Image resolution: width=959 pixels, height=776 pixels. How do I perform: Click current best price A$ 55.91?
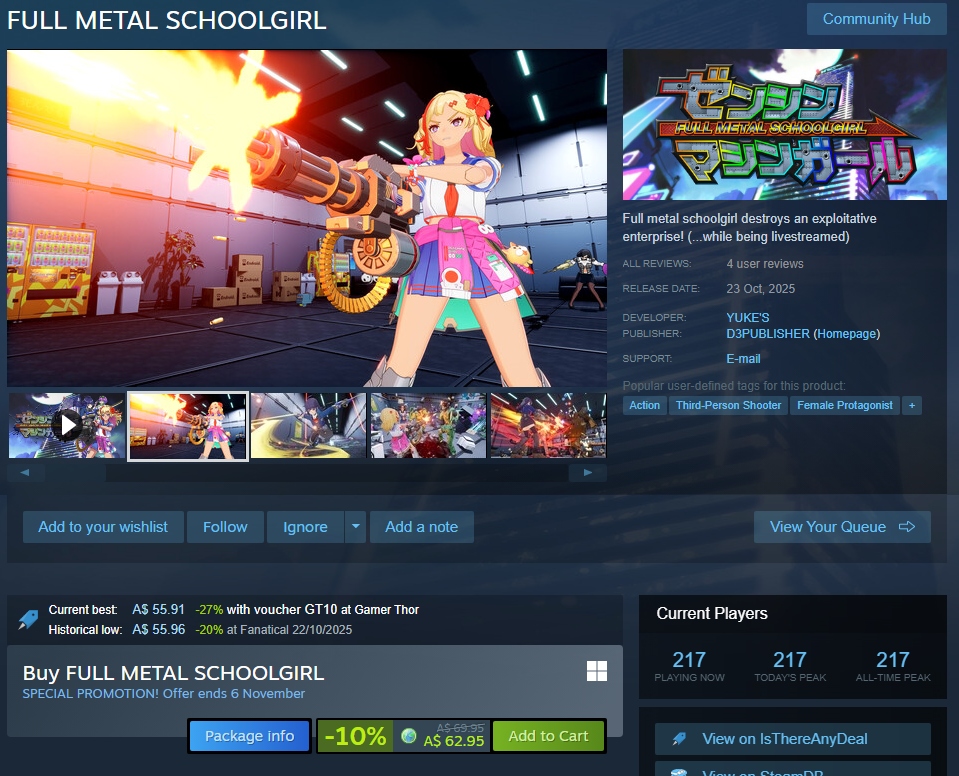tap(158, 610)
